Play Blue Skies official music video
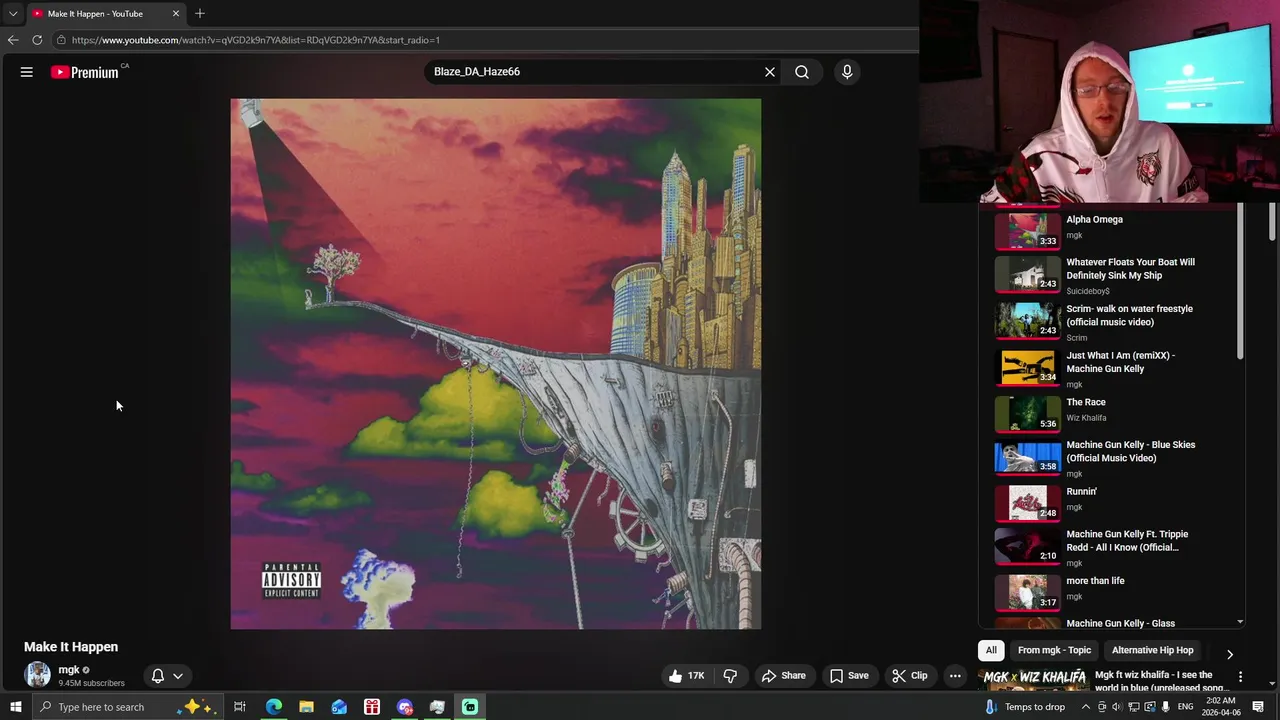This screenshot has height=720, width=1280. pos(1110,458)
